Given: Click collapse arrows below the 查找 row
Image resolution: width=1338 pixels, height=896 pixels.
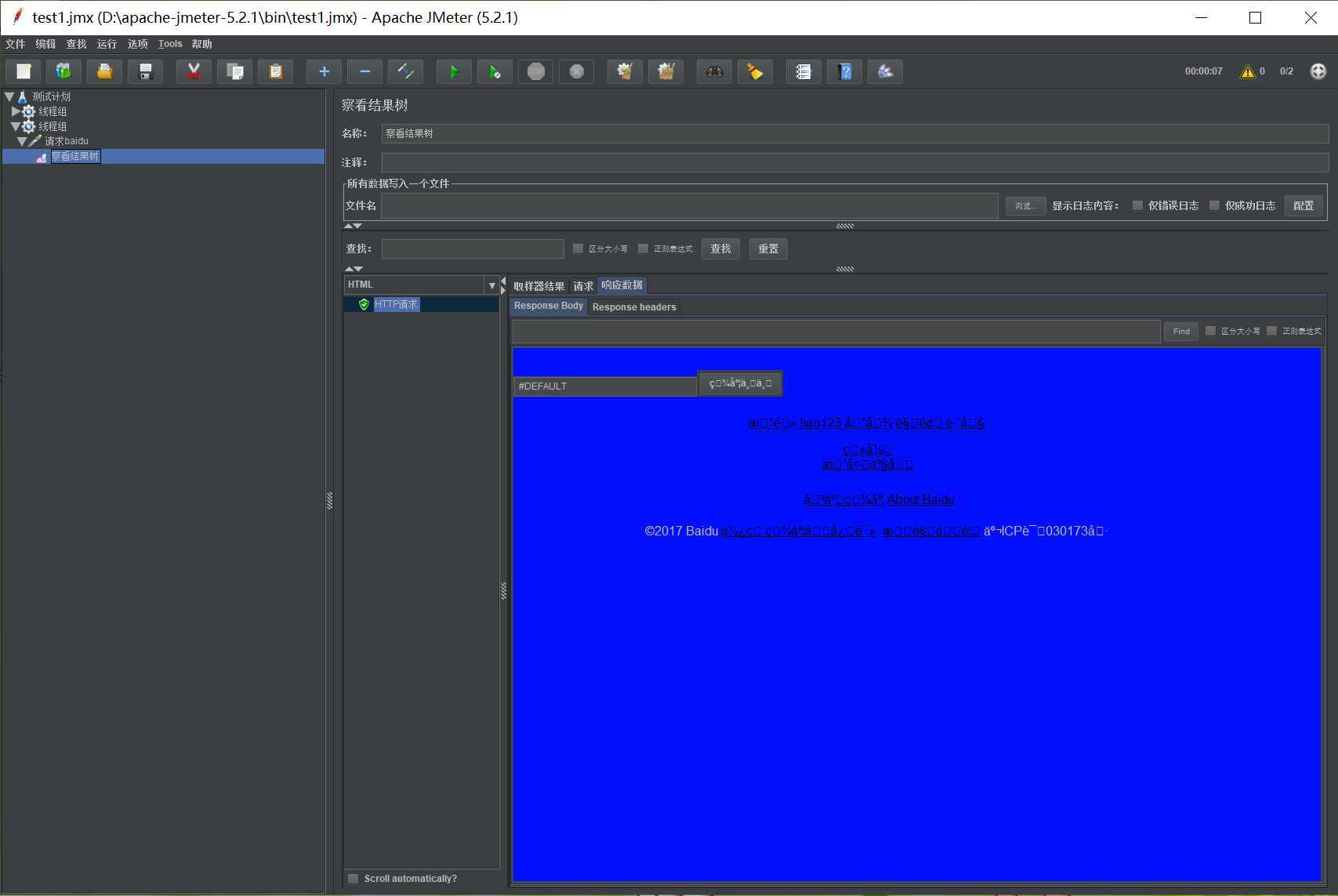Looking at the screenshot, I should (353, 269).
